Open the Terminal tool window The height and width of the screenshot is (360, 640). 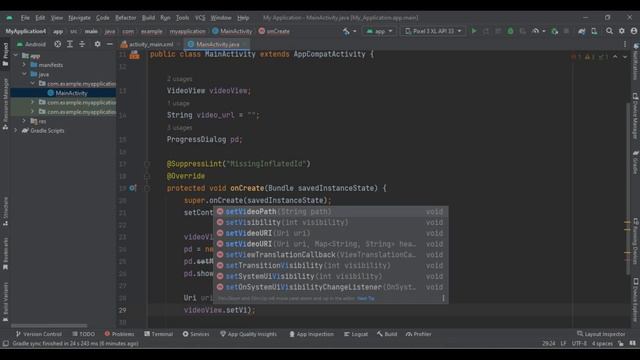pos(158,334)
